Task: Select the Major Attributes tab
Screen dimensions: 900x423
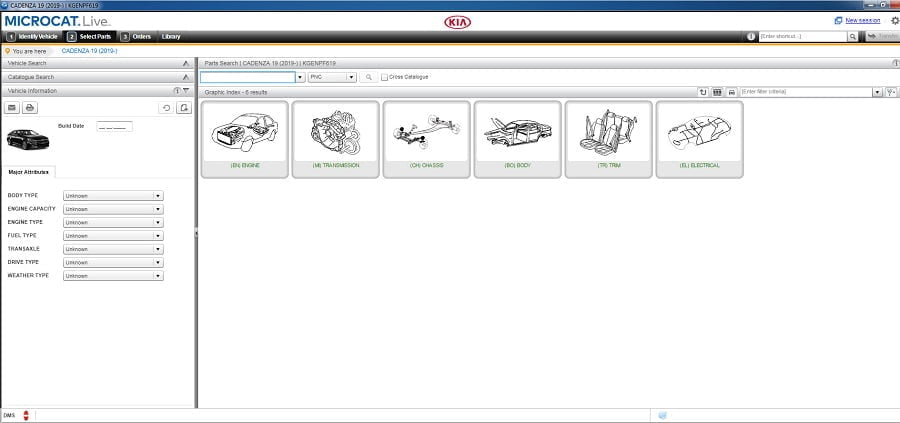Action: (x=29, y=172)
